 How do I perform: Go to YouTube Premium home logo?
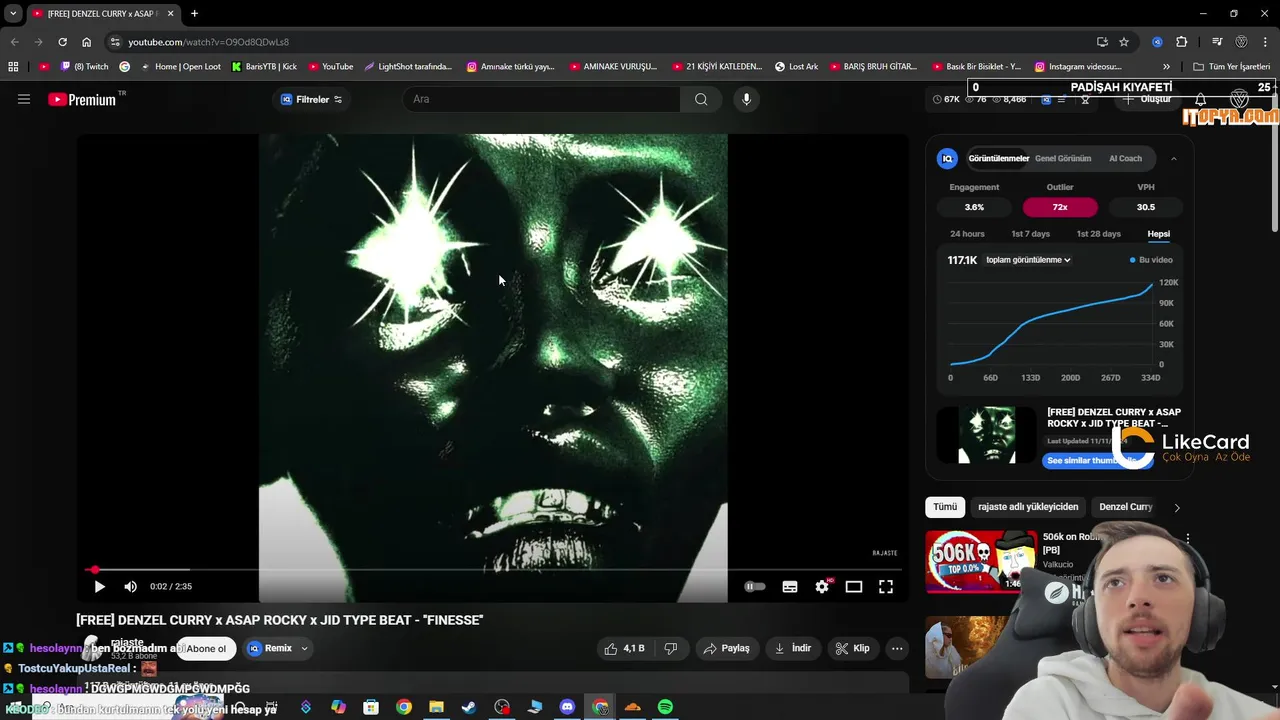pos(82,99)
